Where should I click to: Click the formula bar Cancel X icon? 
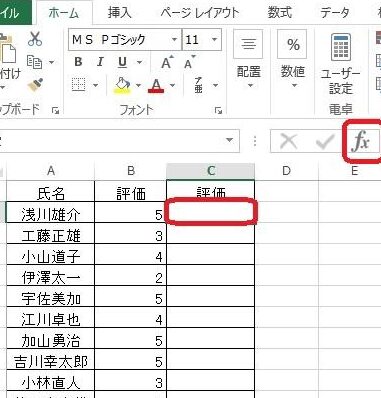pyautogui.click(x=288, y=141)
